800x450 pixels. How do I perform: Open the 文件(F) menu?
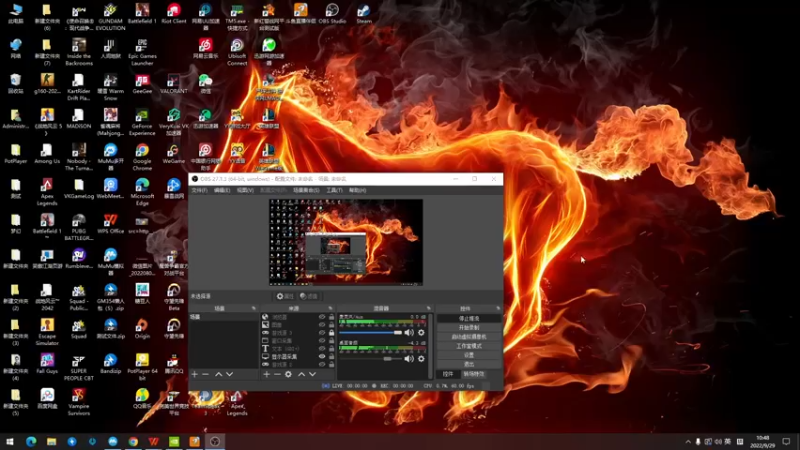(x=198, y=190)
